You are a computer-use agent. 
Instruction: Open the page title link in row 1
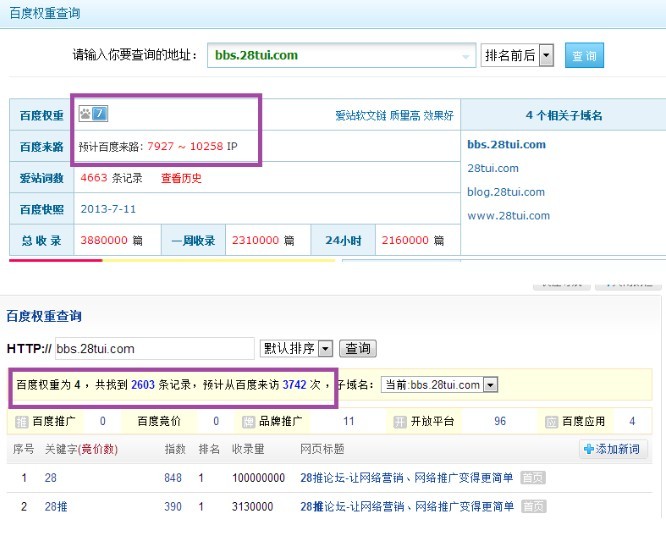406,478
